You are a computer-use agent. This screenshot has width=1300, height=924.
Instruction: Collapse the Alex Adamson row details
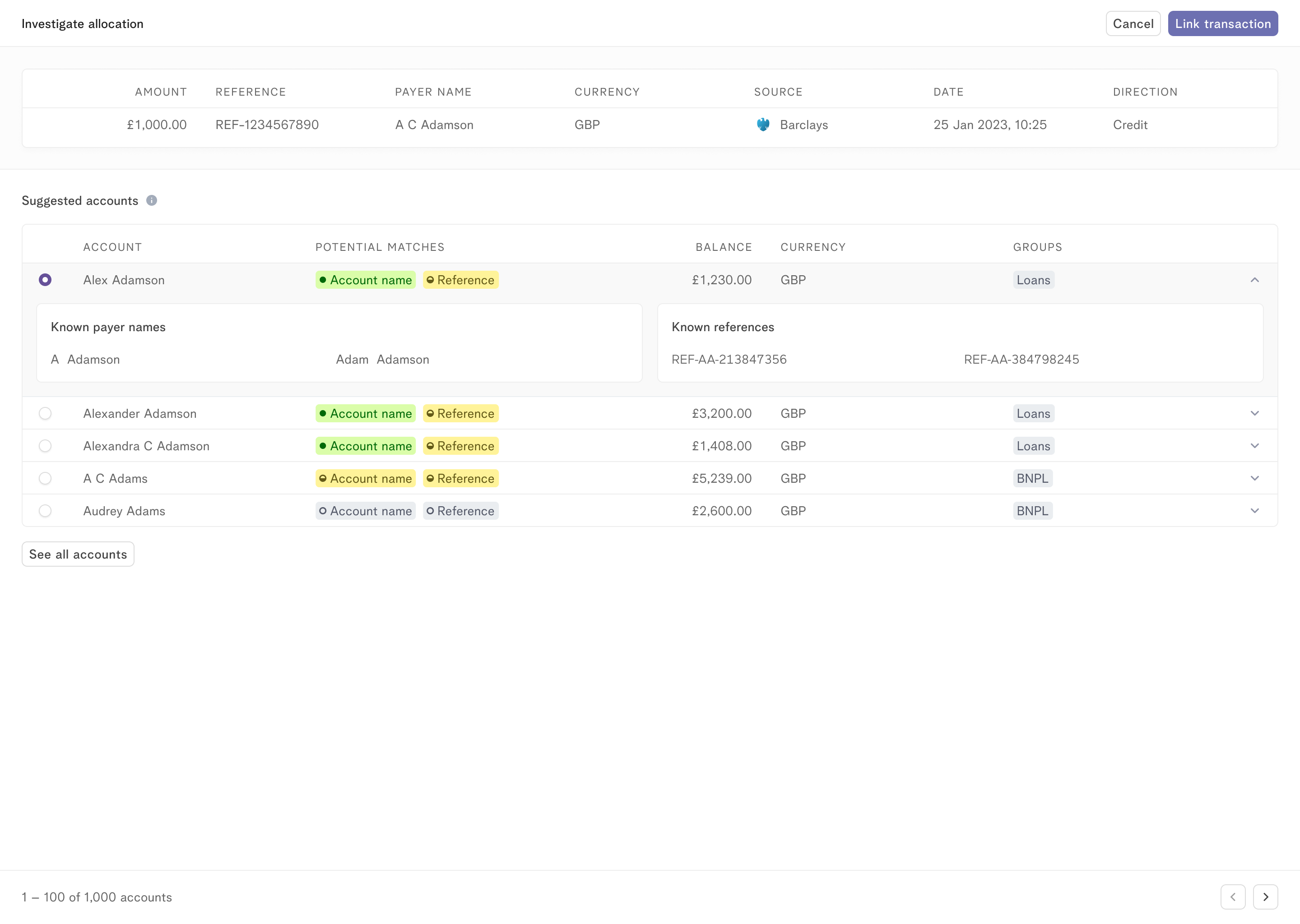click(1254, 280)
